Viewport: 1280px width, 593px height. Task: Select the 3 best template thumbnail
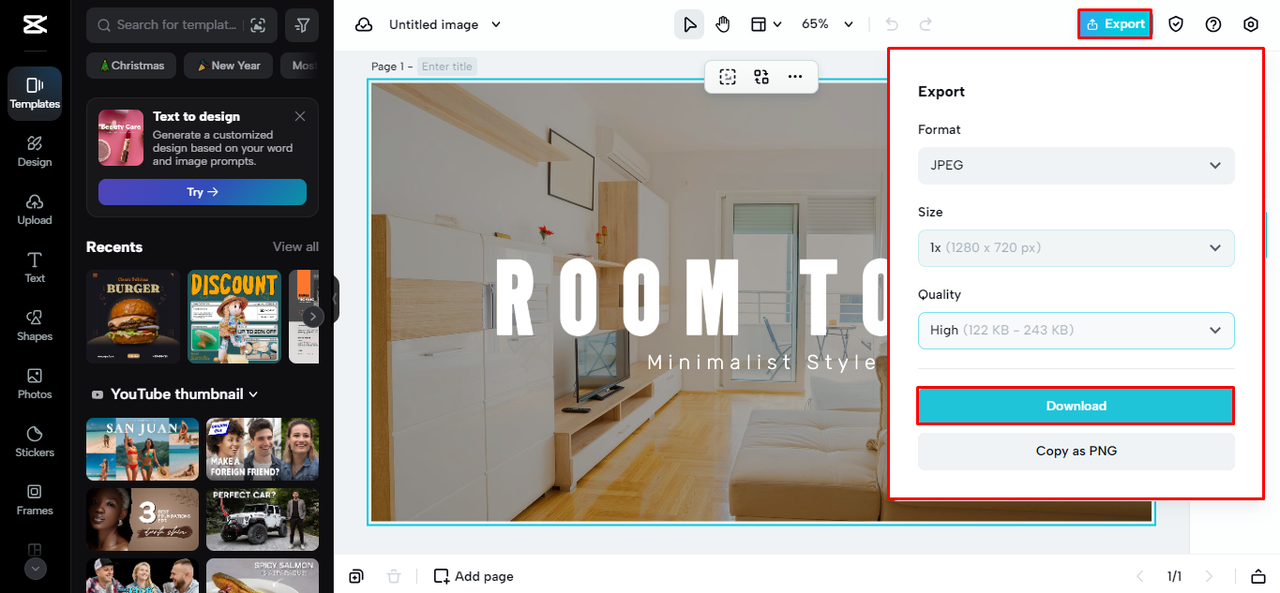(x=142, y=519)
